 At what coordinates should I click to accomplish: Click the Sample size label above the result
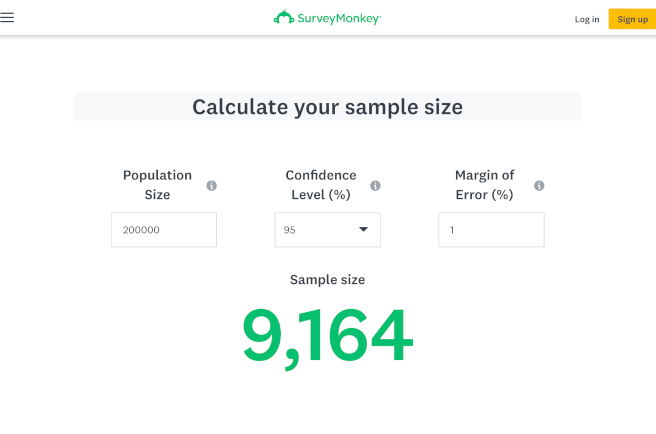327,280
